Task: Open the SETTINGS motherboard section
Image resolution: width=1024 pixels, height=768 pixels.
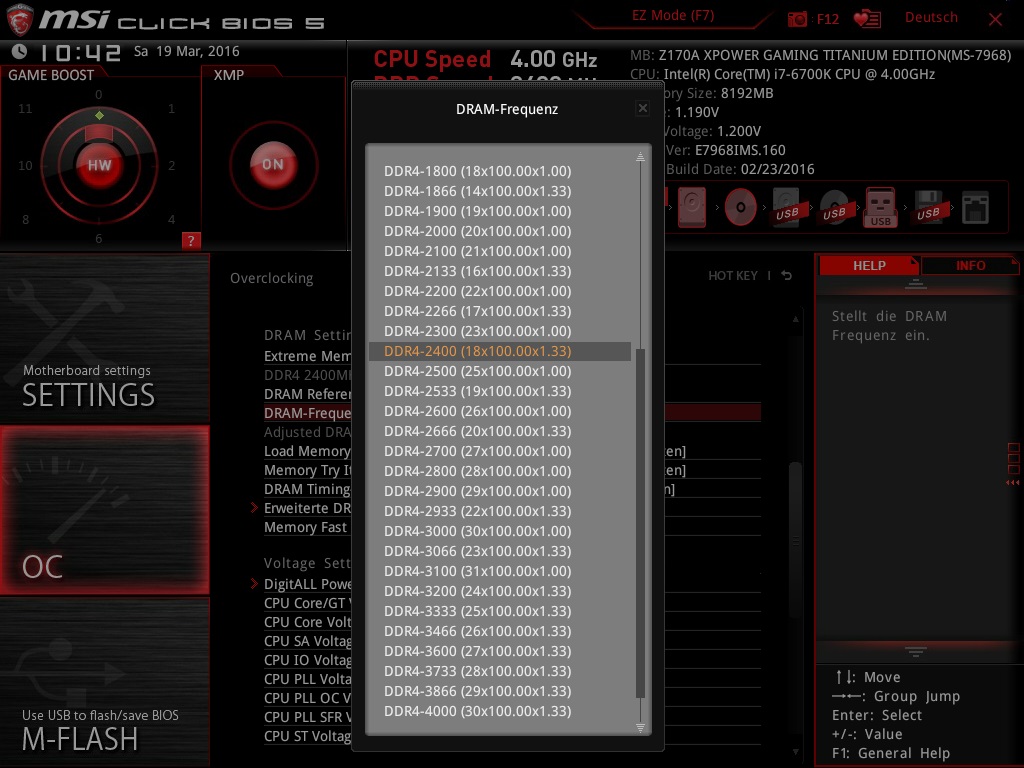Action: pyautogui.click(x=104, y=338)
